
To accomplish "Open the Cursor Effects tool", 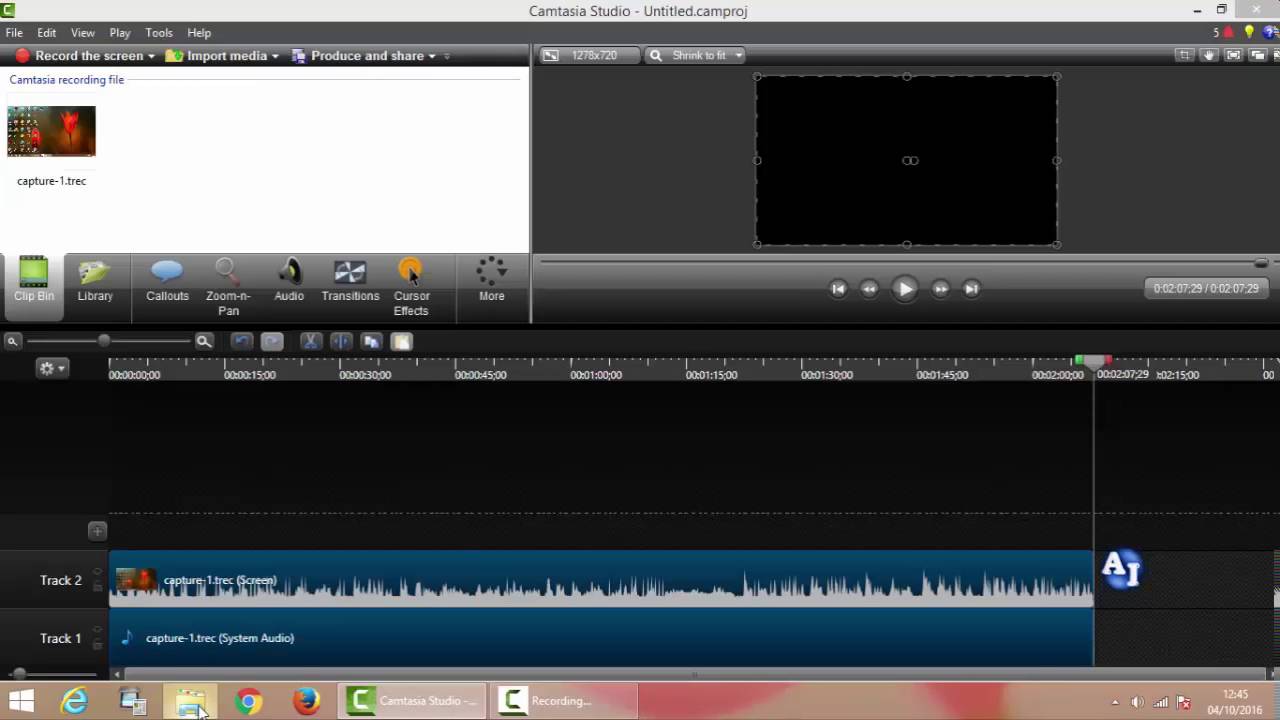I will pos(411,288).
